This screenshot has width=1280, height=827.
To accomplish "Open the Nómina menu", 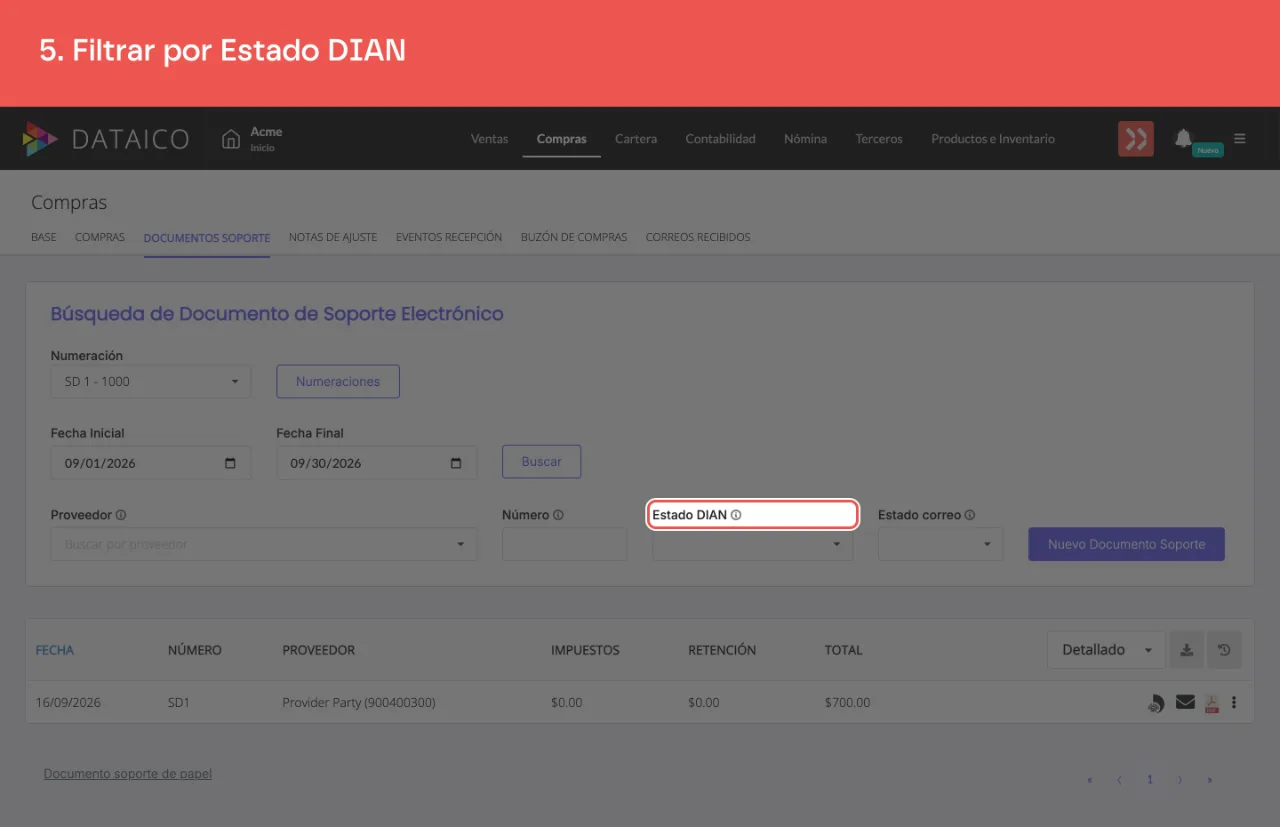I will point(806,139).
